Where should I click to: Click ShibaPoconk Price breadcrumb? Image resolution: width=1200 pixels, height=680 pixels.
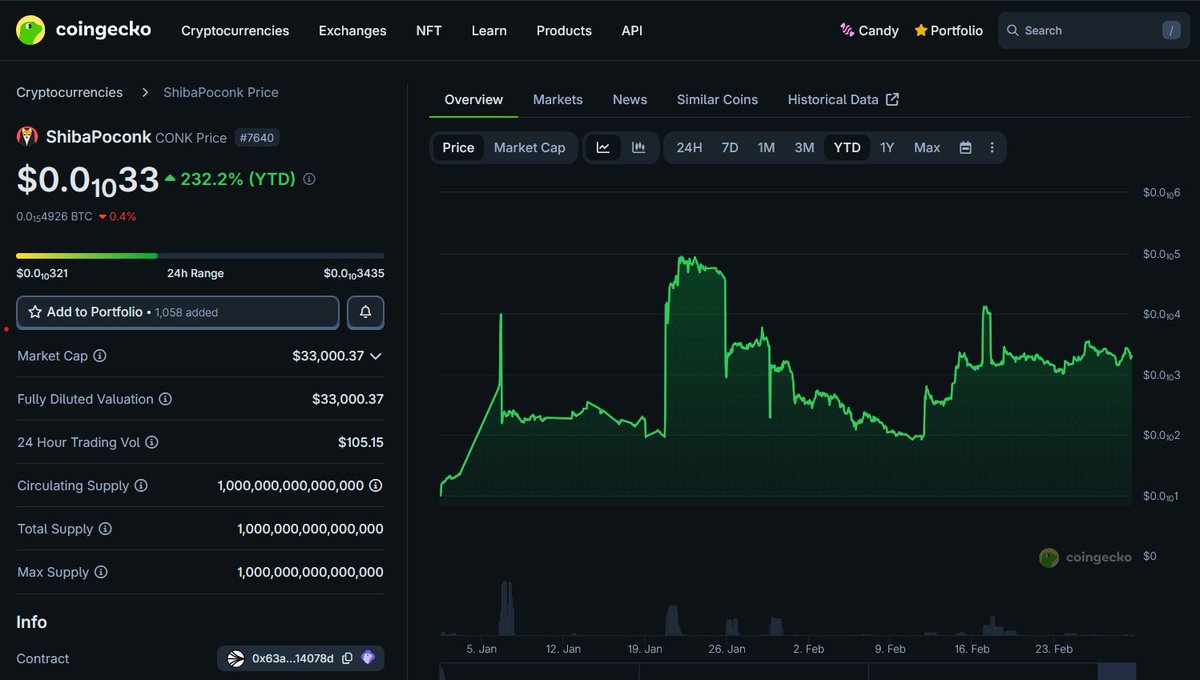pos(221,92)
